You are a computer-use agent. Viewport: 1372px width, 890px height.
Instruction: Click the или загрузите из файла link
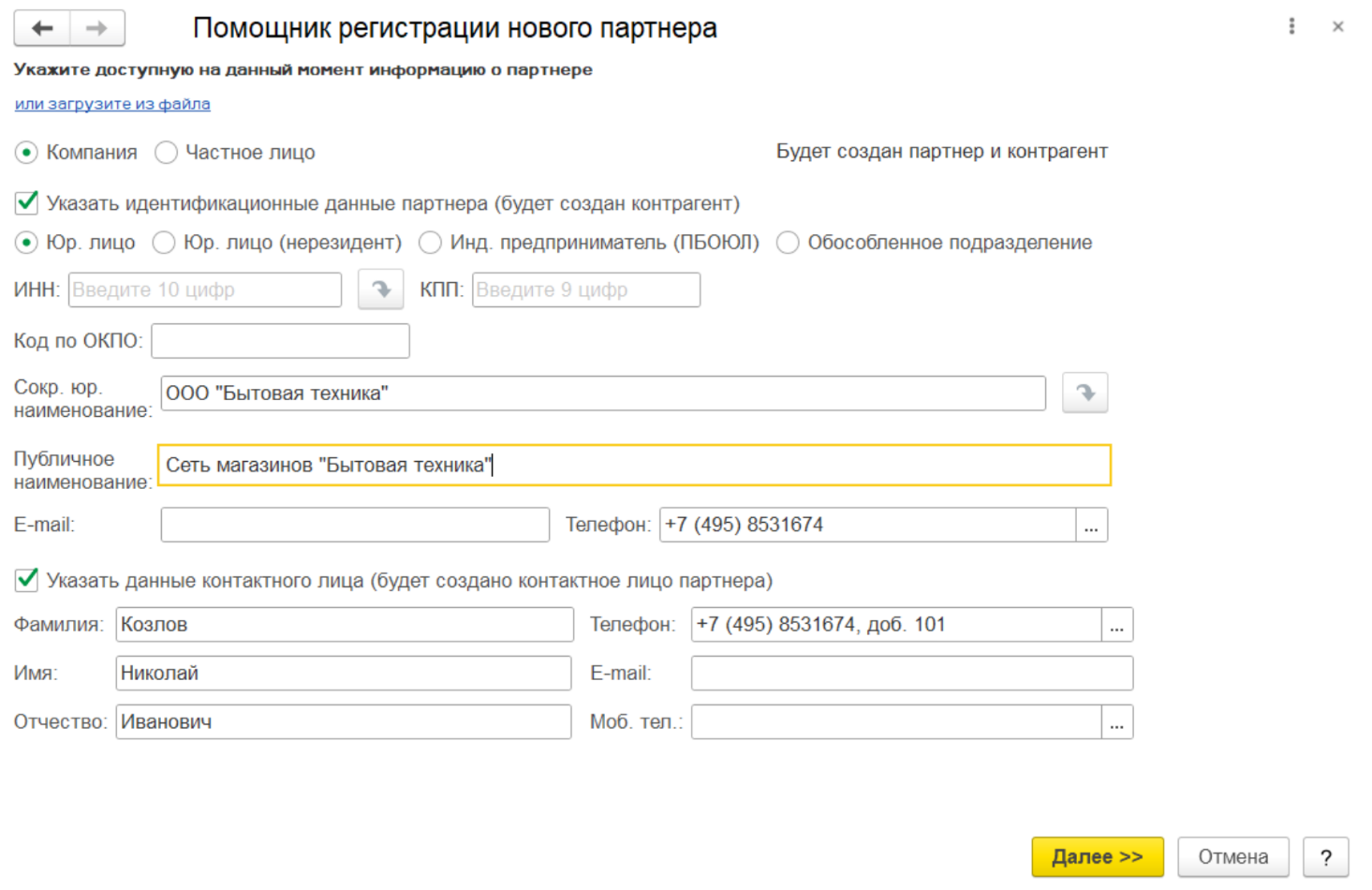click(112, 104)
